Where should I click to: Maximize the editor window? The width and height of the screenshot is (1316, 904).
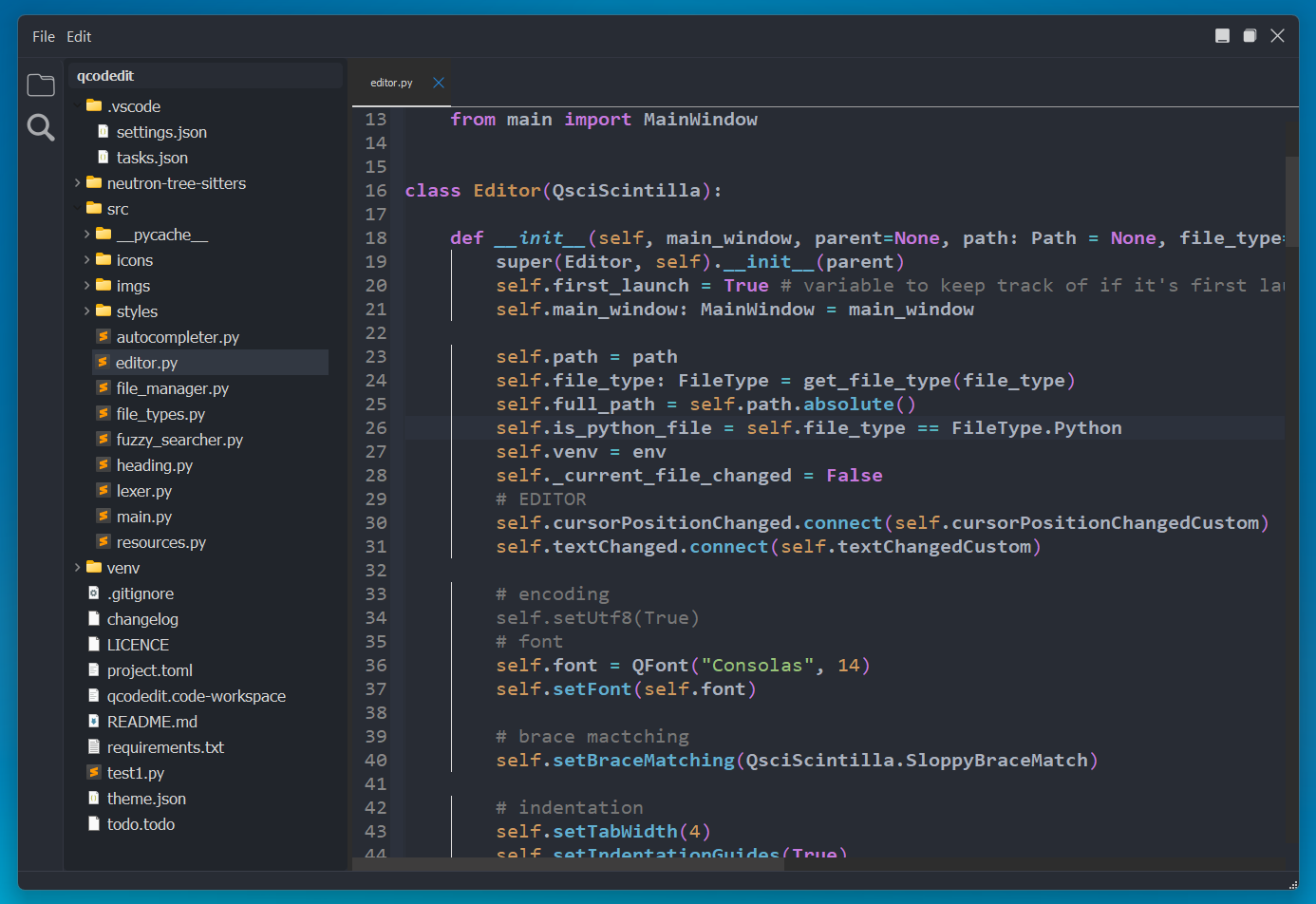pos(1250,36)
